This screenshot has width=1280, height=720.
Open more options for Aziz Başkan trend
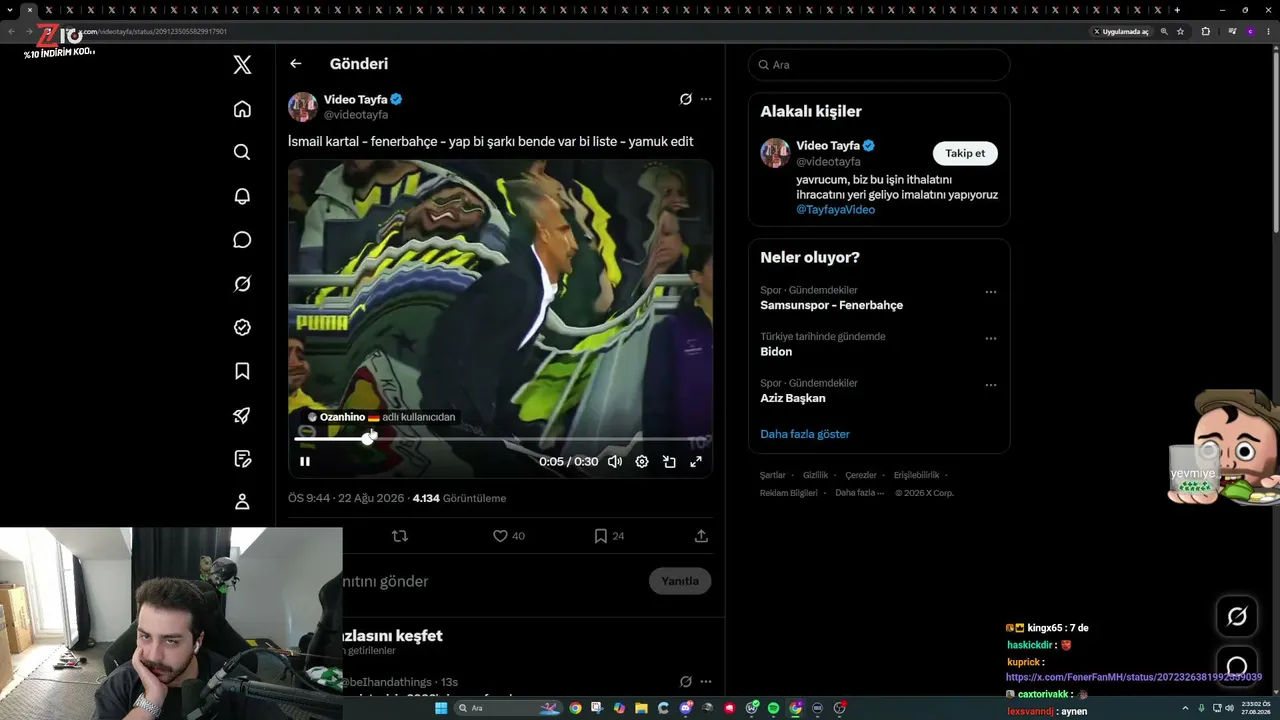click(991, 385)
